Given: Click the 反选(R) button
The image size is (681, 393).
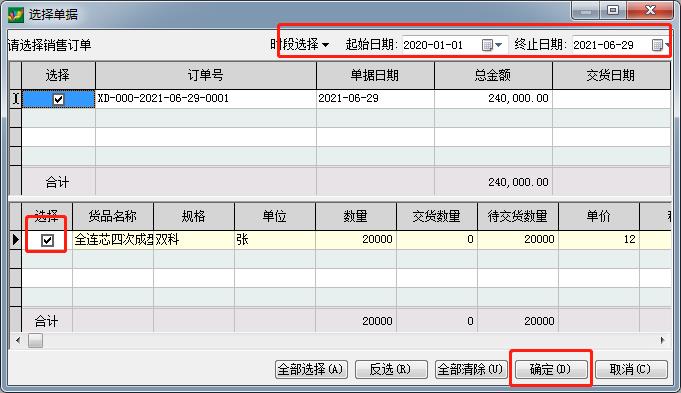Looking at the screenshot, I should pyautogui.click(x=391, y=369).
